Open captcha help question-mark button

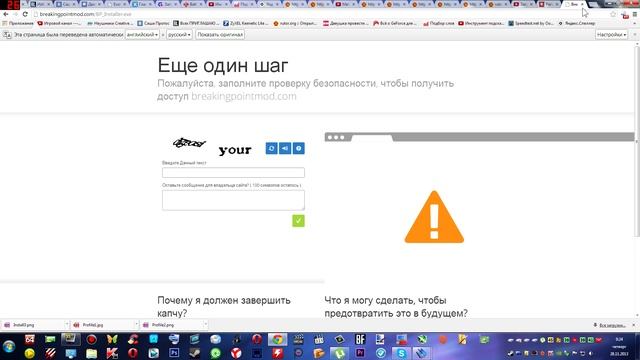click(x=298, y=148)
